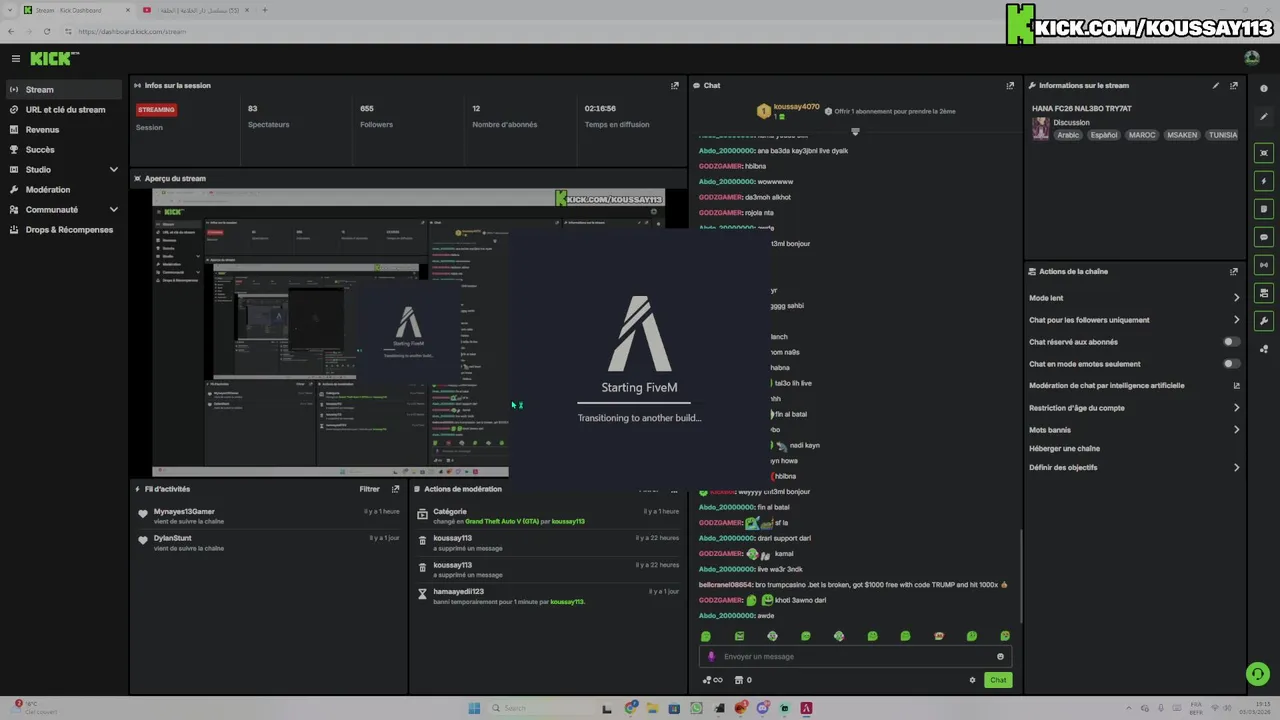The width and height of the screenshot is (1280, 720).
Task: Toggle the lightning bolt widget in right rail
Action: tap(1264, 181)
